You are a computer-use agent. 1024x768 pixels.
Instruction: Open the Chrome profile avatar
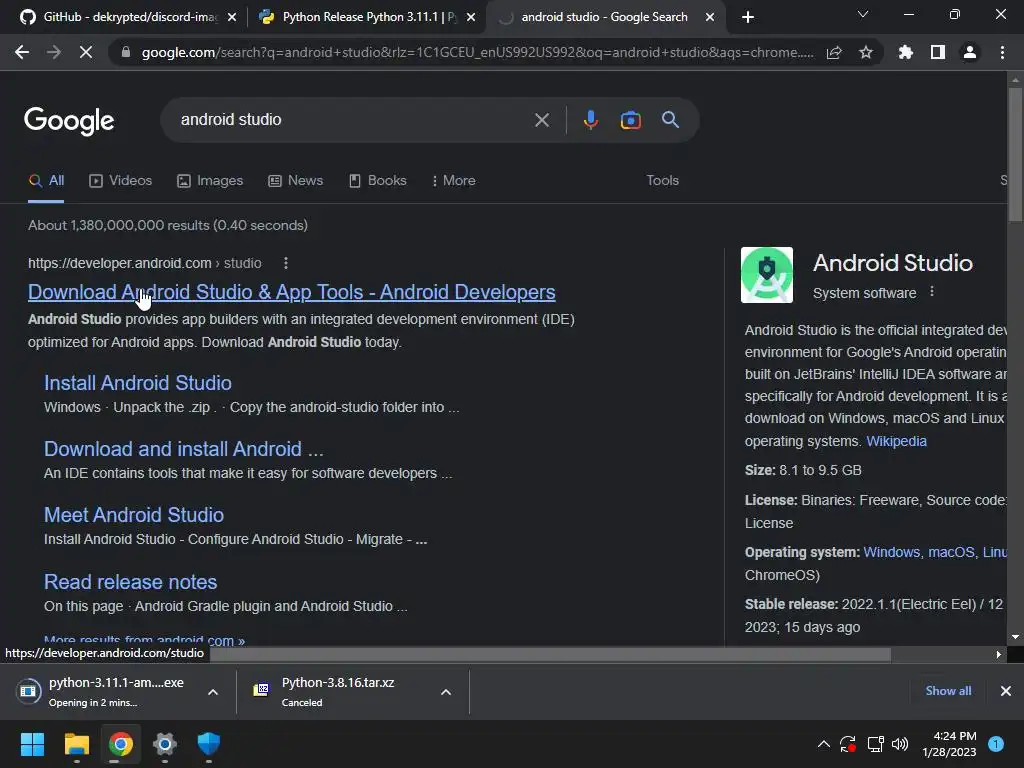[970, 52]
